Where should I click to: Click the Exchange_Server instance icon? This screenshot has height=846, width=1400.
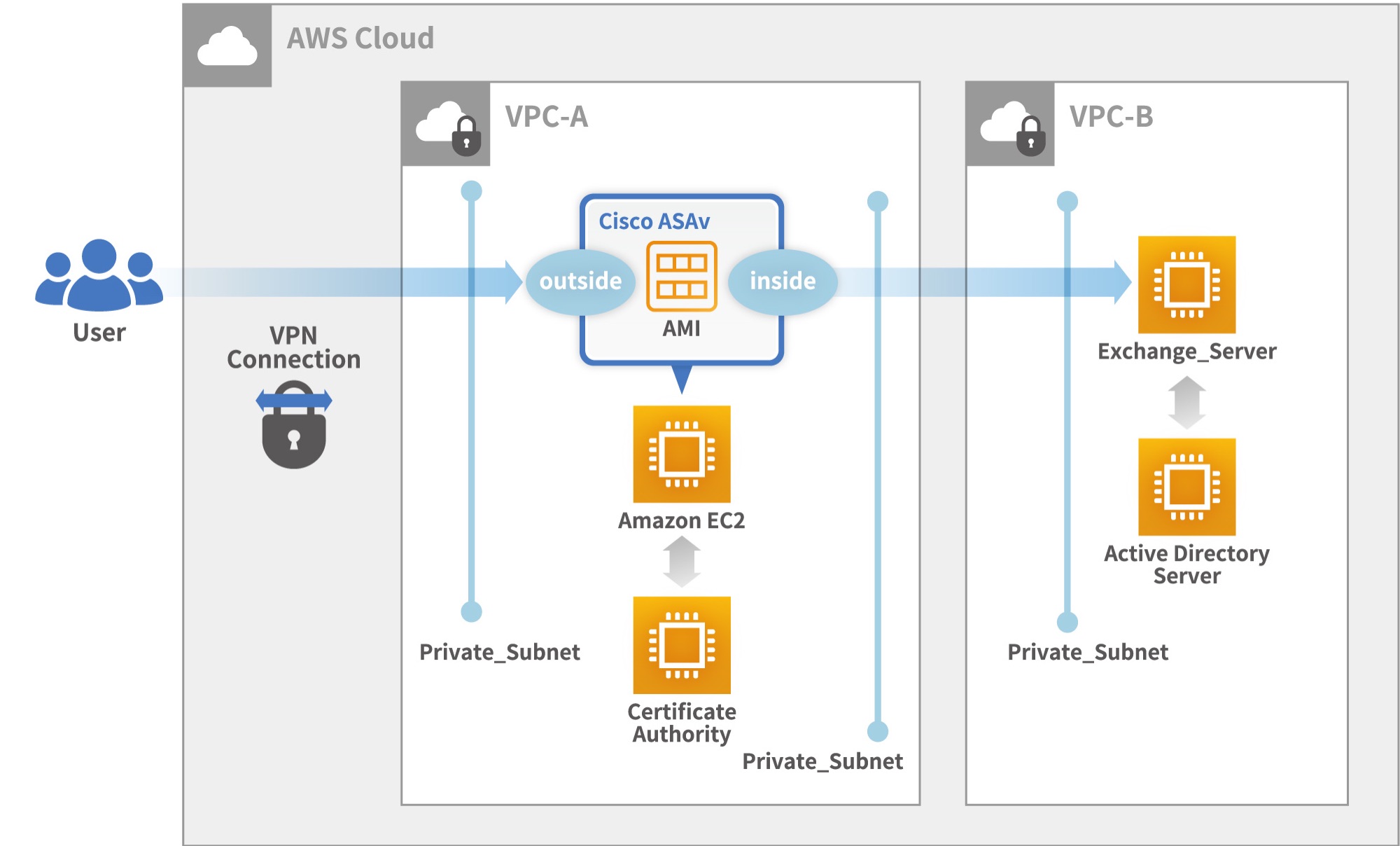point(1186,284)
